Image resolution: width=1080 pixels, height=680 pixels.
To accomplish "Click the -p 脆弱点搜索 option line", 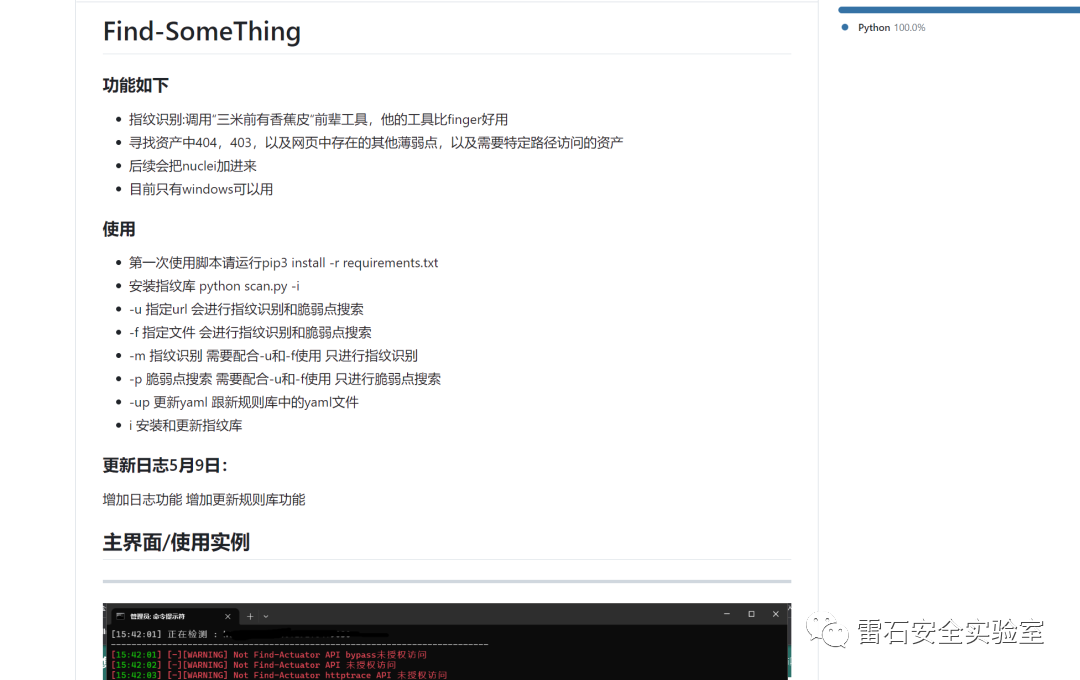I will [x=285, y=379].
